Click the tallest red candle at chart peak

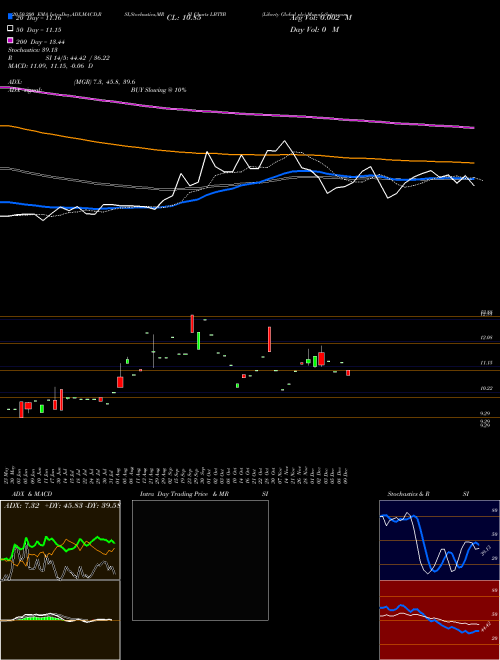point(192,324)
